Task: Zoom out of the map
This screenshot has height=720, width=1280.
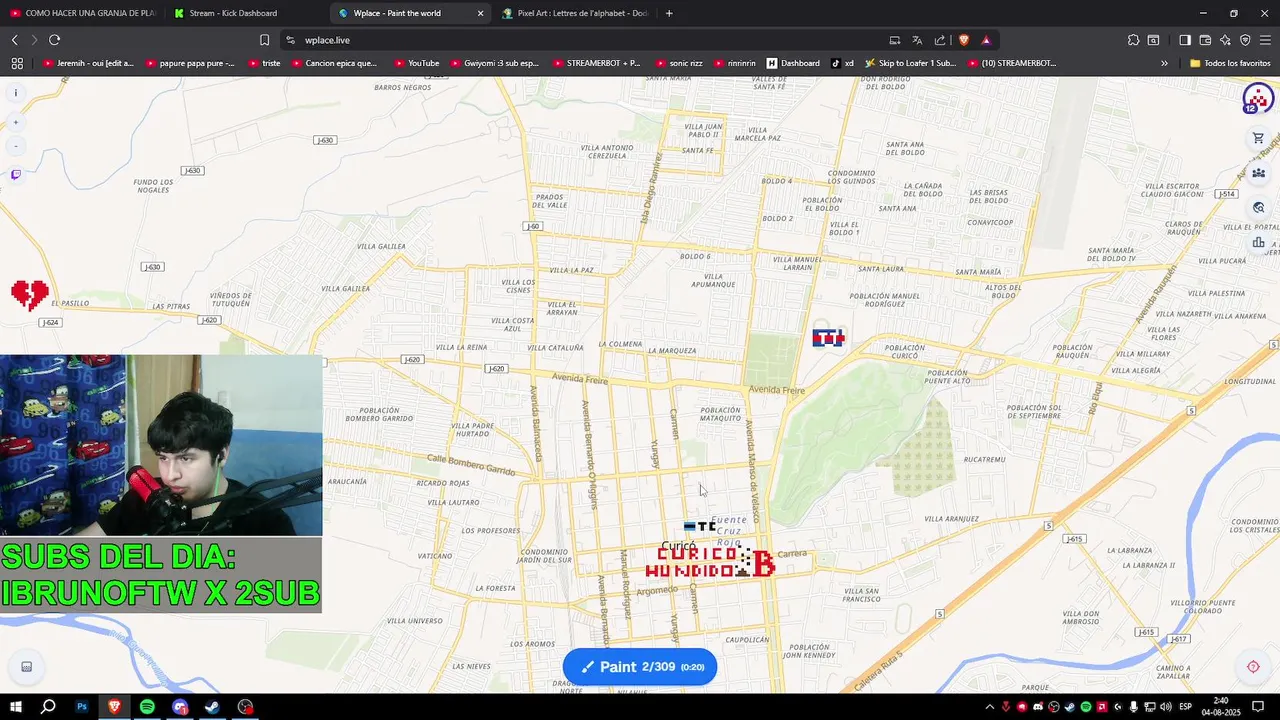Action: (x=15, y=146)
